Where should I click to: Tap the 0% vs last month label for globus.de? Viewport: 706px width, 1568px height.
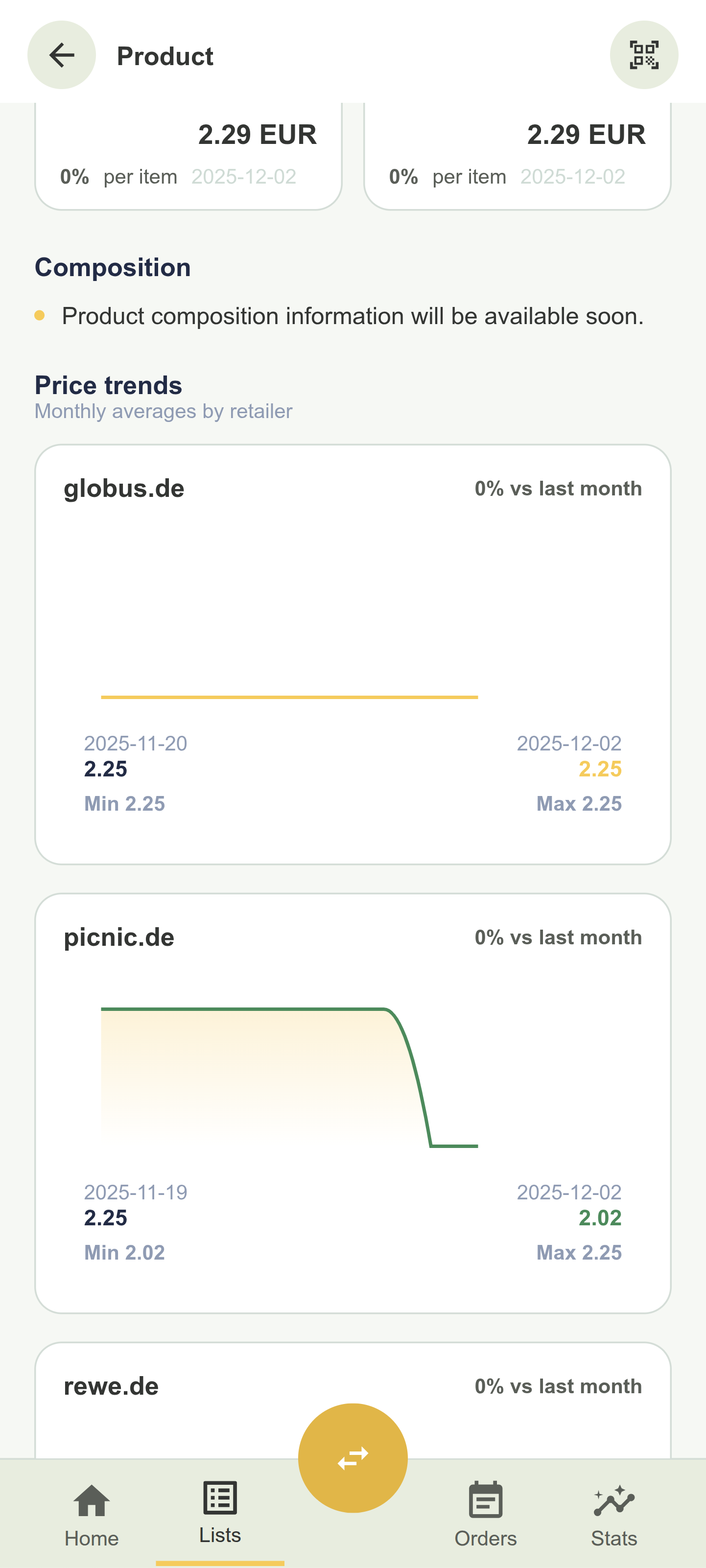[558, 487]
